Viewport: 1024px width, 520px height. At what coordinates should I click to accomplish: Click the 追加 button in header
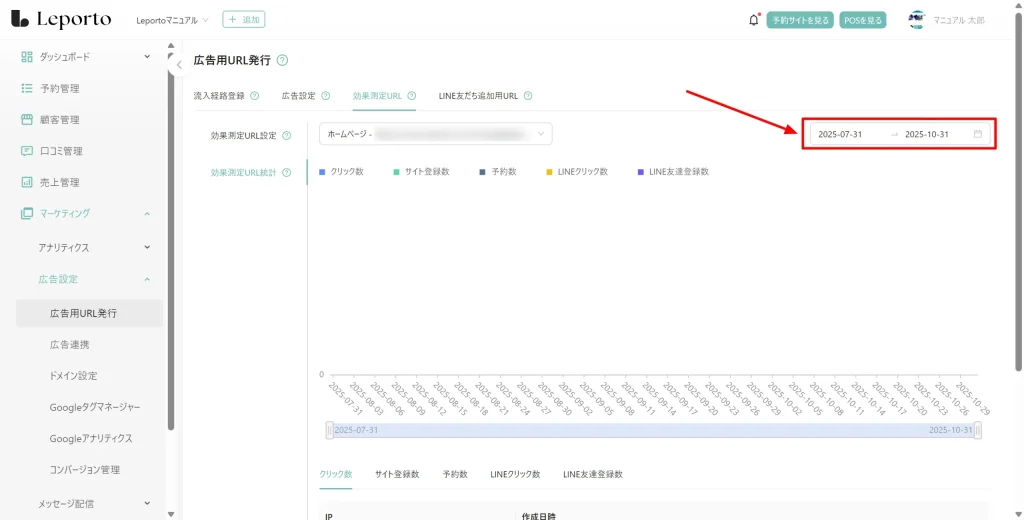coord(244,20)
